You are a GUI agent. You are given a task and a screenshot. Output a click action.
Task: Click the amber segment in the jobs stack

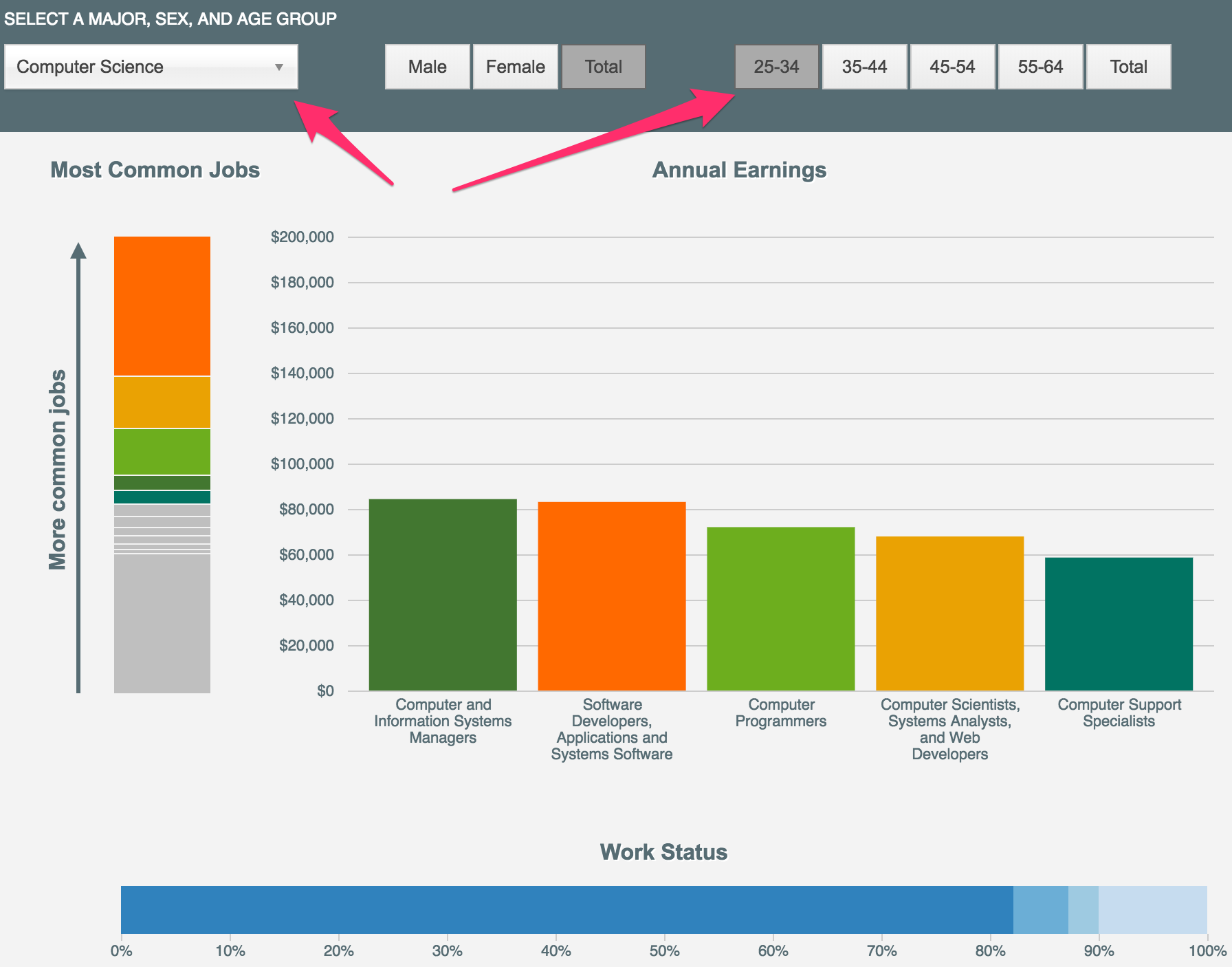(x=162, y=402)
